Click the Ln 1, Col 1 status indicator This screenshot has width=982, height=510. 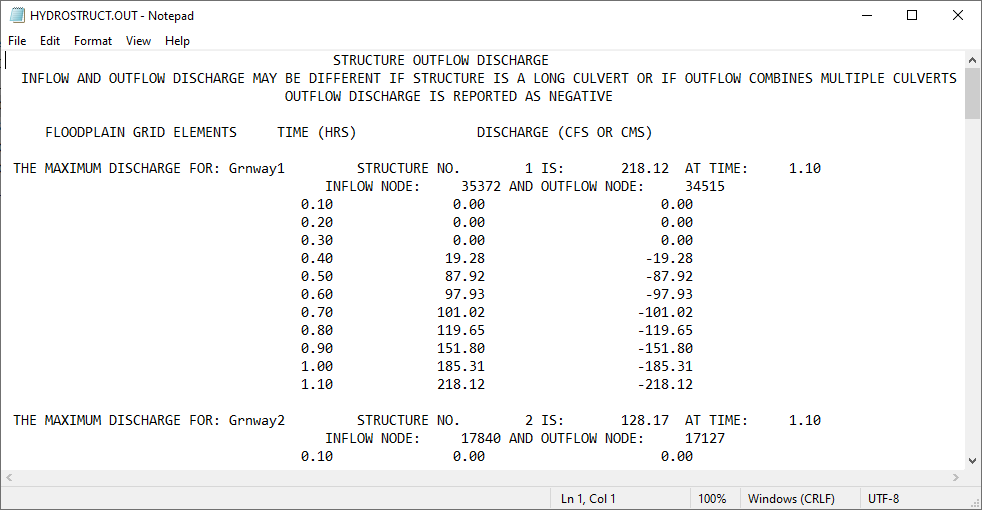click(588, 498)
